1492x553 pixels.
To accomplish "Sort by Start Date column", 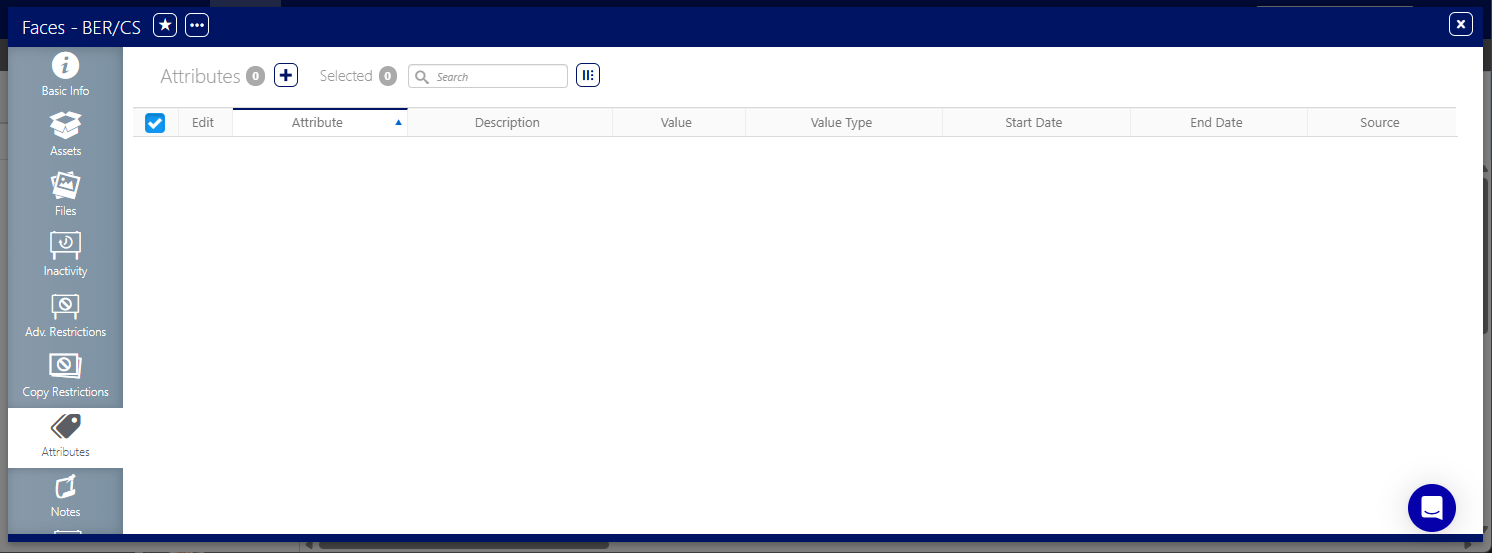I will point(1033,123).
